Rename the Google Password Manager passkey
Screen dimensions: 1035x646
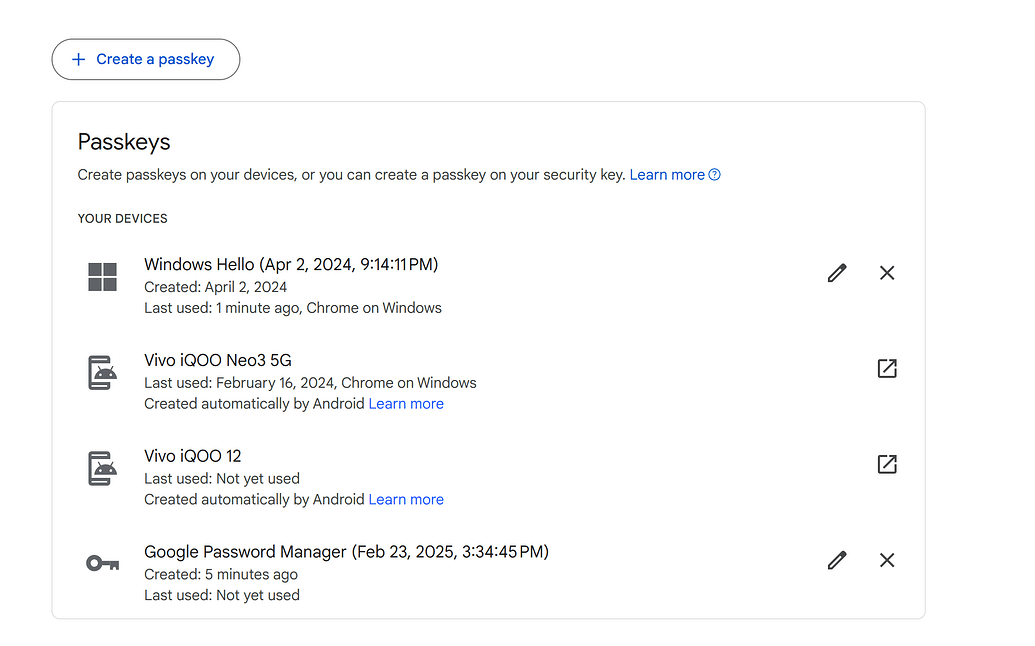tap(837, 560)
